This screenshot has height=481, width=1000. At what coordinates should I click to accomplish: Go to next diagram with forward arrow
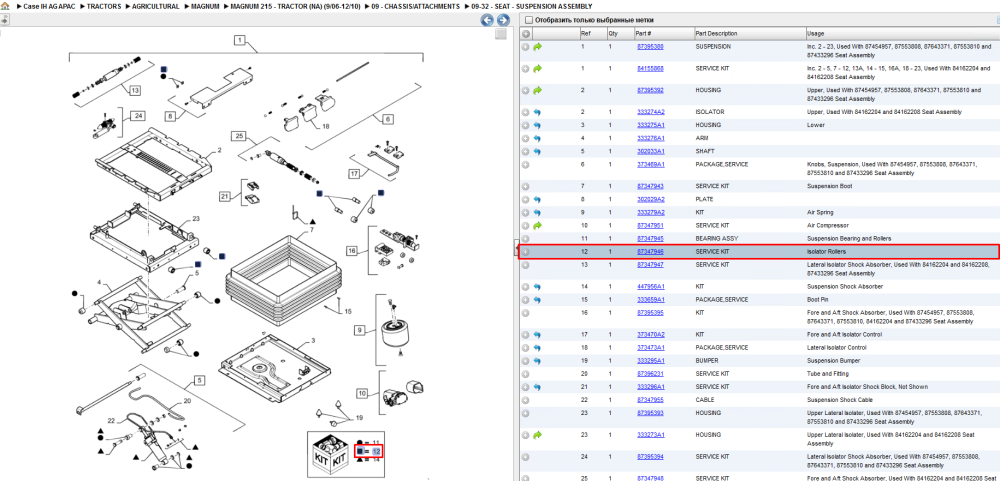(501, 20)
